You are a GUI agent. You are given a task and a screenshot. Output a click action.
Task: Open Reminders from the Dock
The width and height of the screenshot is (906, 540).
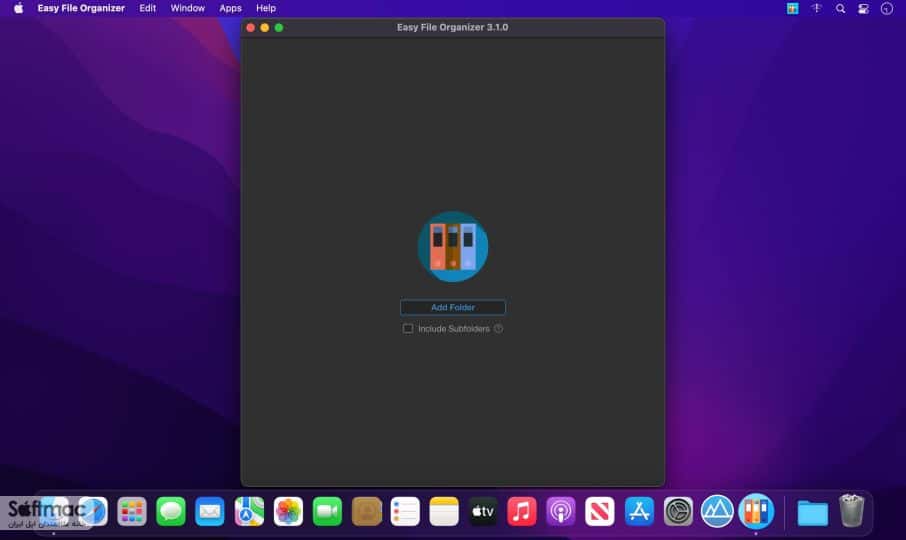[405, 512]
